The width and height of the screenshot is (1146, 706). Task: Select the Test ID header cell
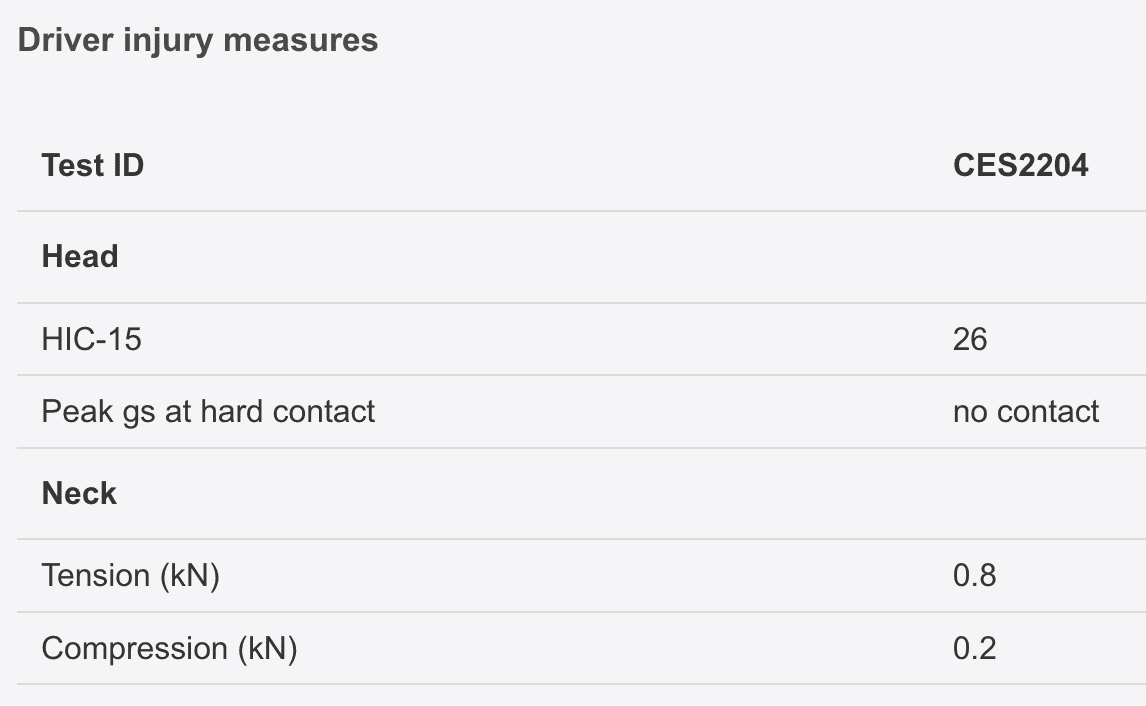point(93,165)
